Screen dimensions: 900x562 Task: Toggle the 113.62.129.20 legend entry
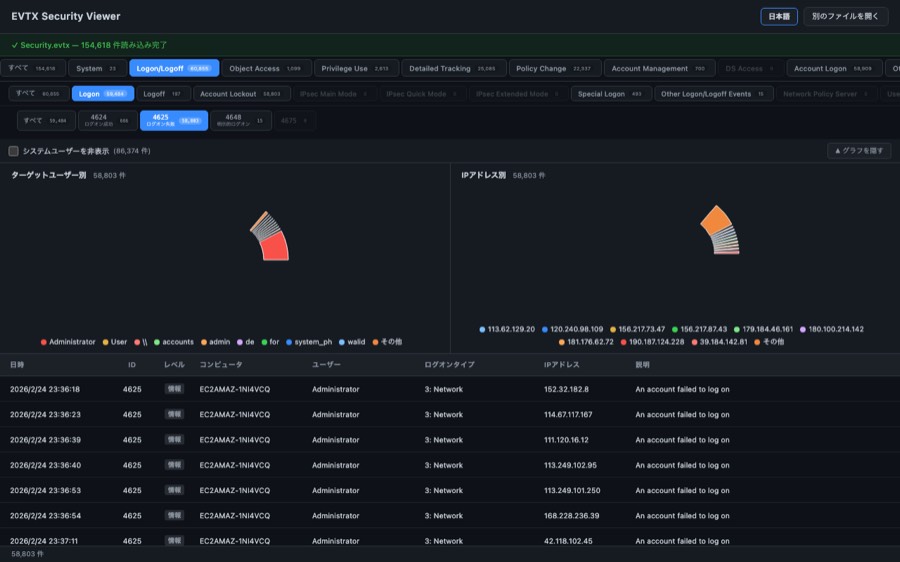point(507,329)
